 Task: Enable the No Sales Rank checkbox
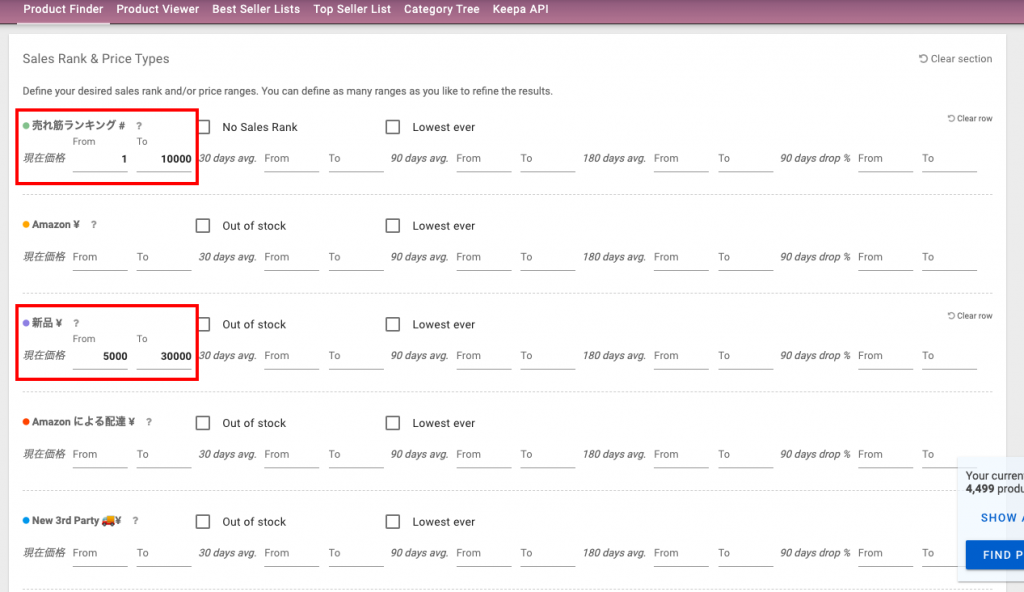click(203, 127)
